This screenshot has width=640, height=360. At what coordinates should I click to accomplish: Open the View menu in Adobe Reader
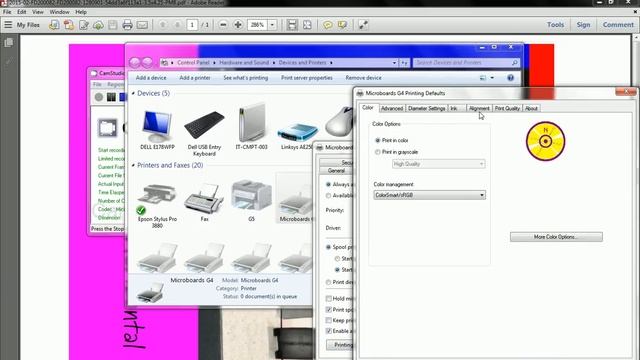38,12
